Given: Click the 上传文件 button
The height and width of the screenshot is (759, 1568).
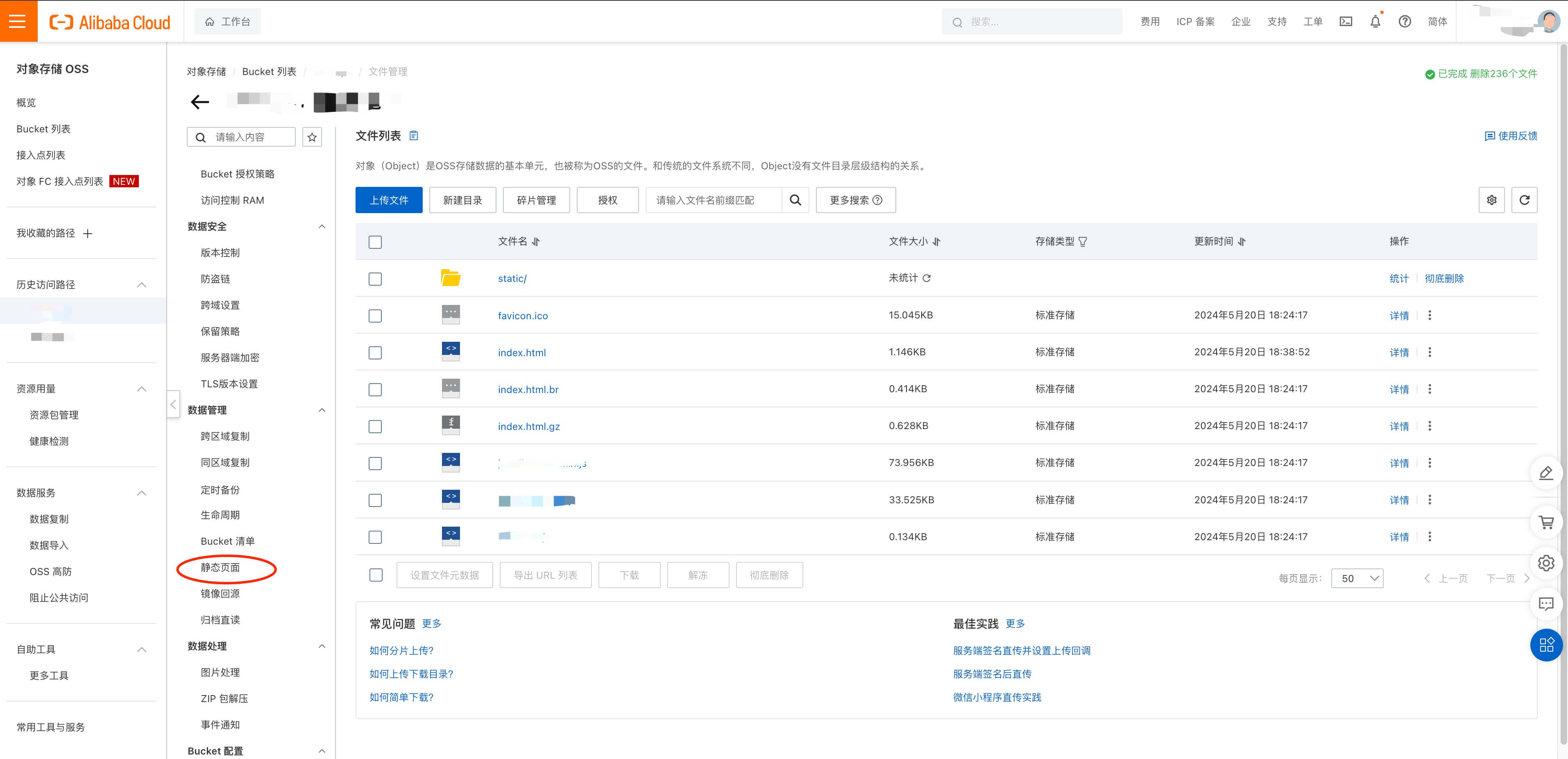Looking at the screenshot, I should coord(389,200).
